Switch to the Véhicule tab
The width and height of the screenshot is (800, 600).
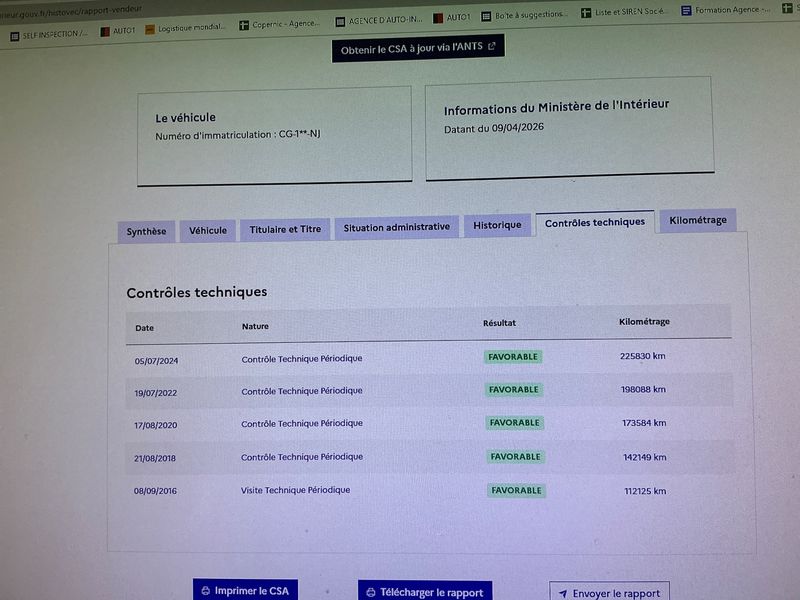click(x=208, y=231)
